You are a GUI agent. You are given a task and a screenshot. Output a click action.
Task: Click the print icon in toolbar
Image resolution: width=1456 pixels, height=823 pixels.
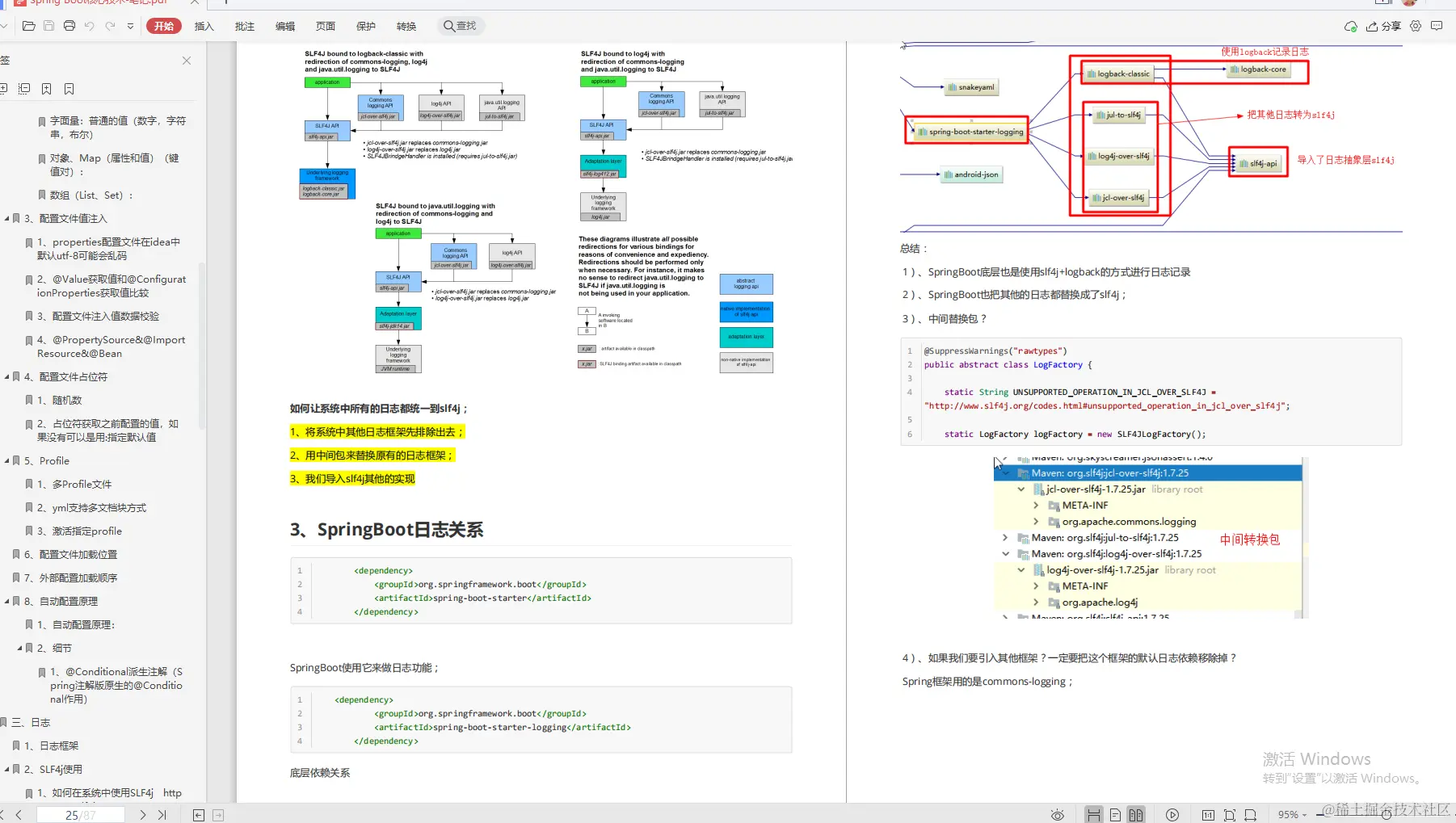(x=69, y=26)
